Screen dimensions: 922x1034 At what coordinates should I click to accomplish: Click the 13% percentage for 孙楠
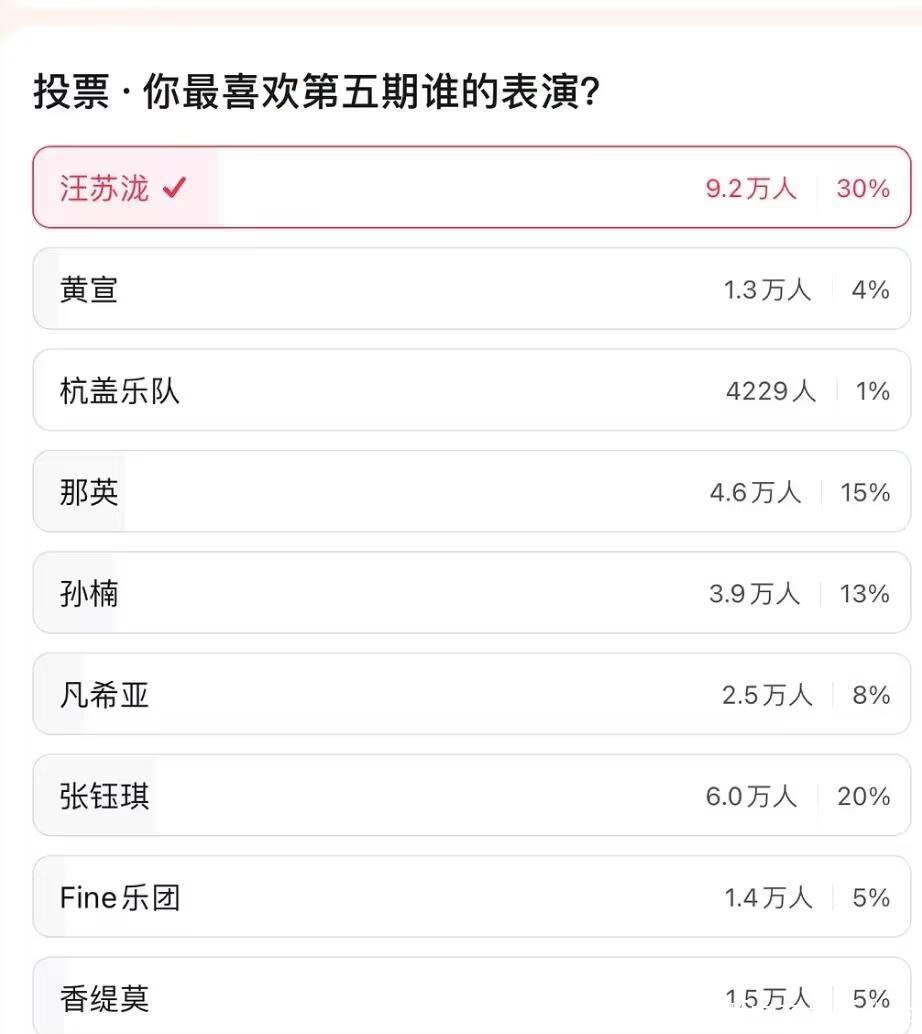click(x=865, y=594)
